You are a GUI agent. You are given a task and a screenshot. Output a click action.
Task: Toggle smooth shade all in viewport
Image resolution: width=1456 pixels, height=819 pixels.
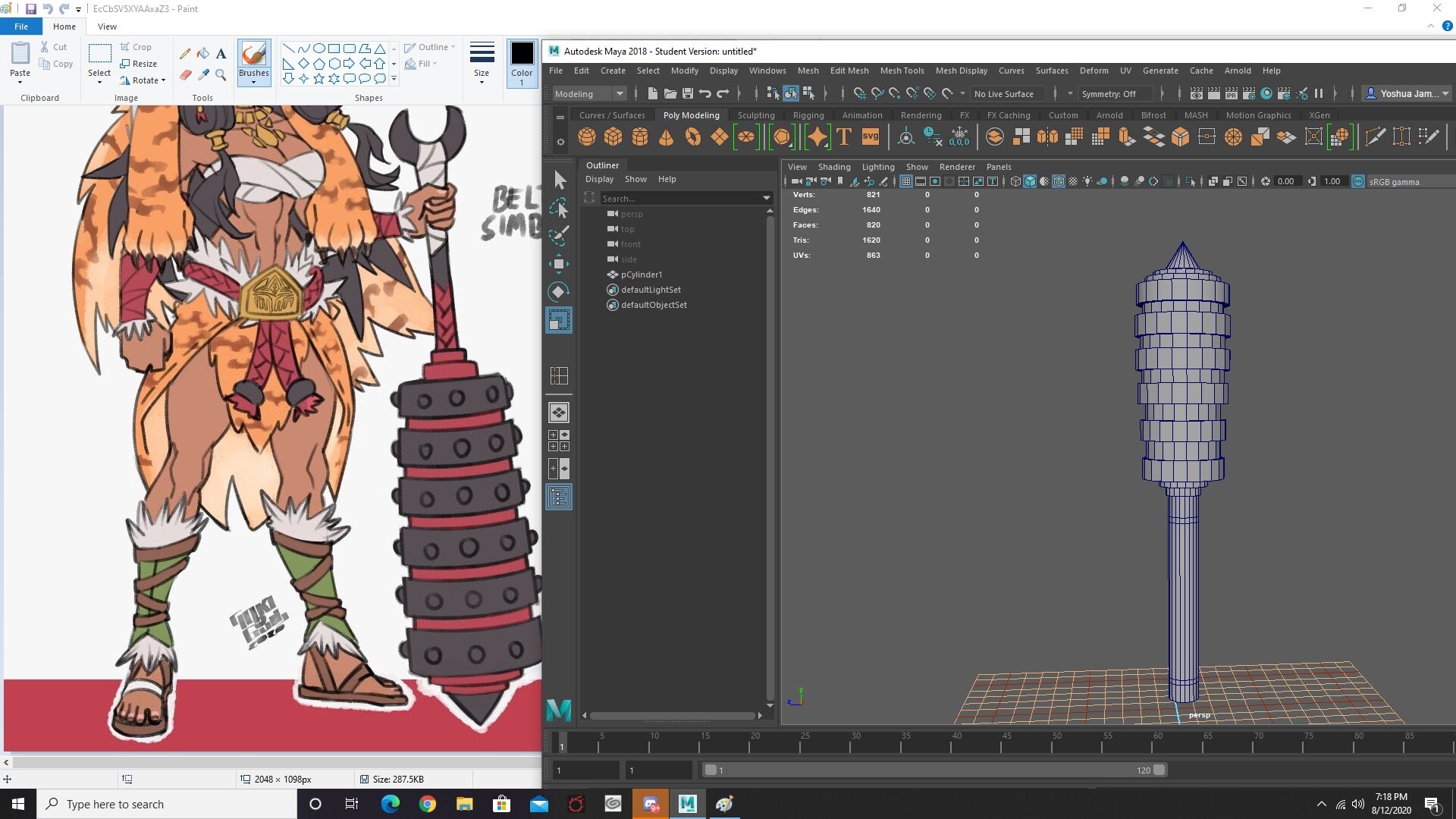point(1030,181)
